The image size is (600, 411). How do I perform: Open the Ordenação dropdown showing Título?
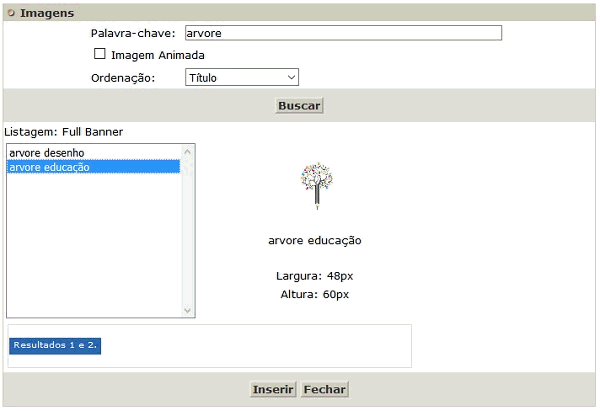241,77
